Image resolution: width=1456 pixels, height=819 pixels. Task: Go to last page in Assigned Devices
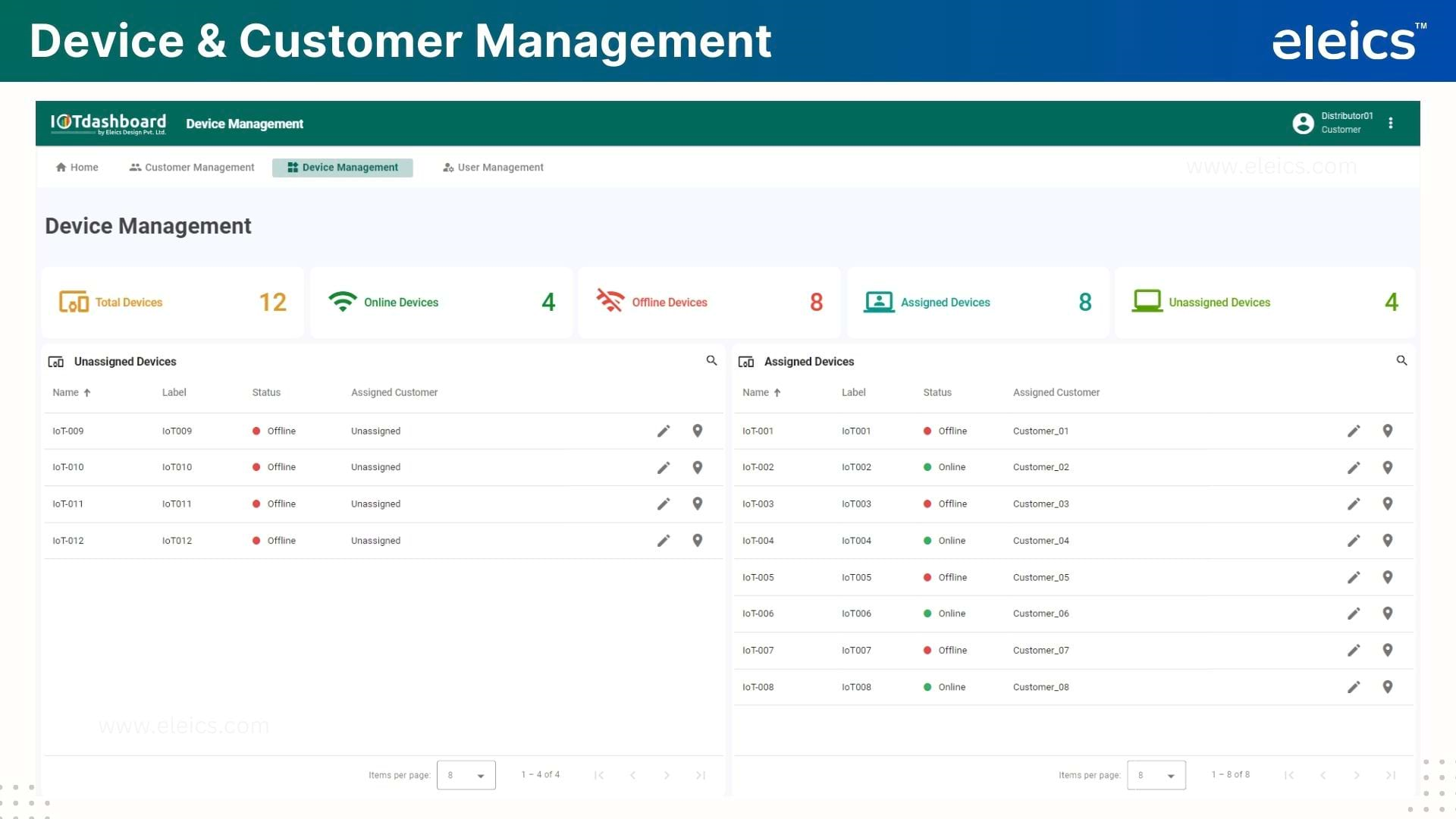click(x=1391, y=775)
